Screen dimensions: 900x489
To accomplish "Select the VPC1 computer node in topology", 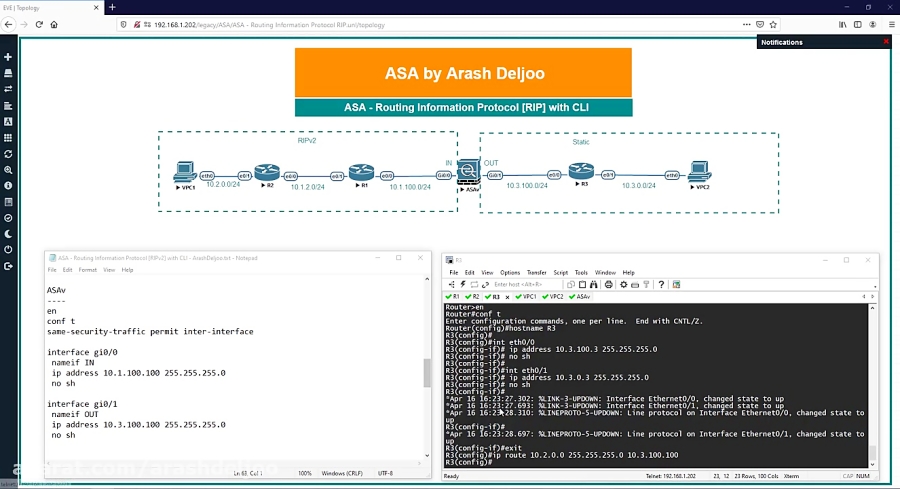I will point(185,173).
